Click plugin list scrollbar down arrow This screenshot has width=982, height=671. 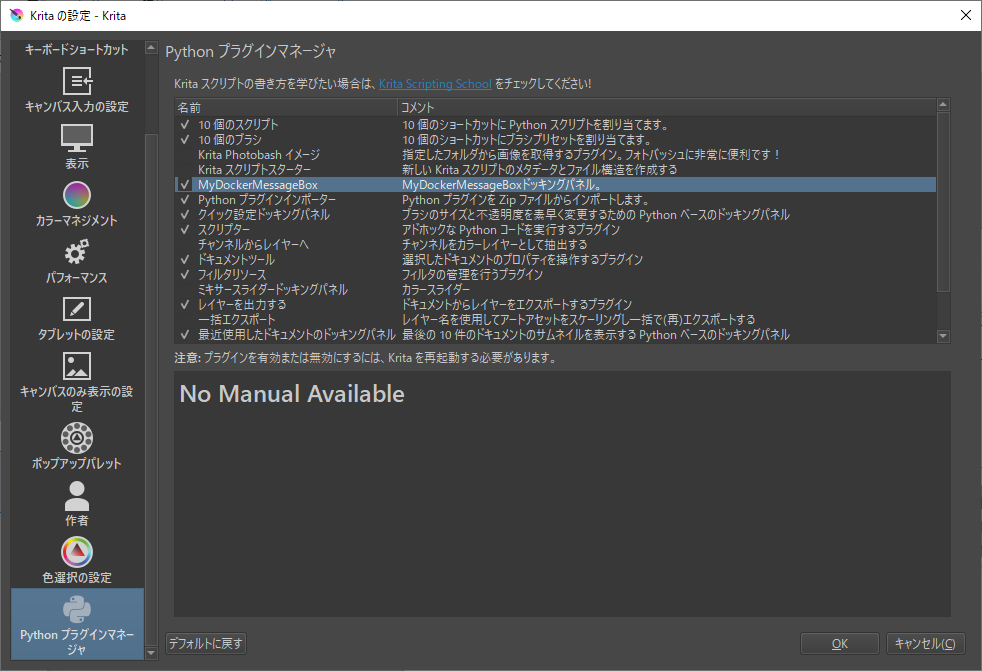click(x=943, y=337)
